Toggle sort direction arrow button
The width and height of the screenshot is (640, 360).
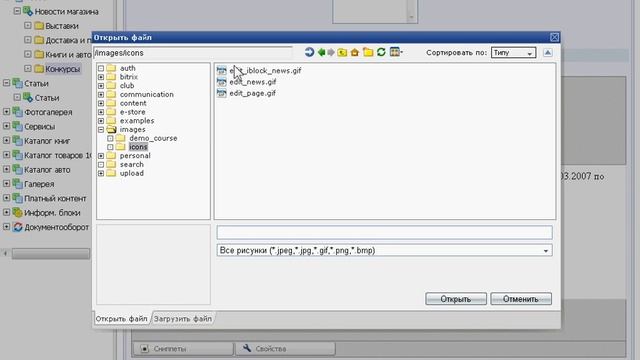click(547, 53)
